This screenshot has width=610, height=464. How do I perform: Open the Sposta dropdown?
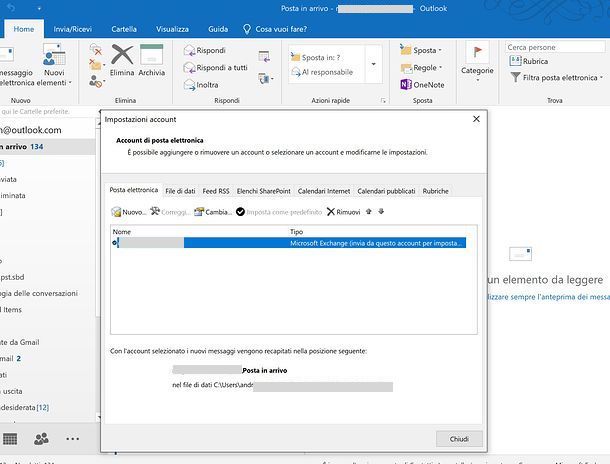click(421, 50)
